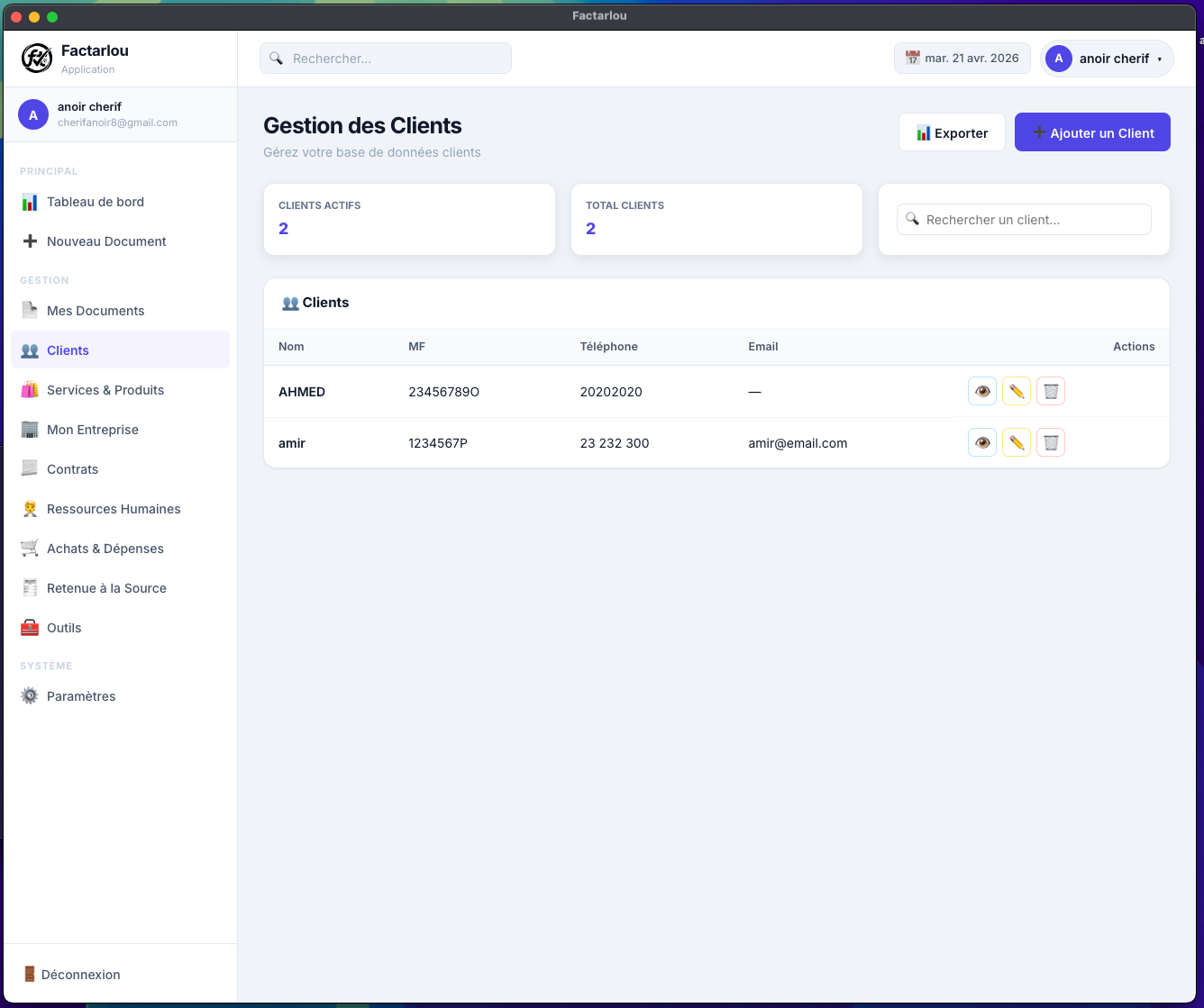Switch to Mes Documents
The image size is (1204, 1008).
coord(95,311)
